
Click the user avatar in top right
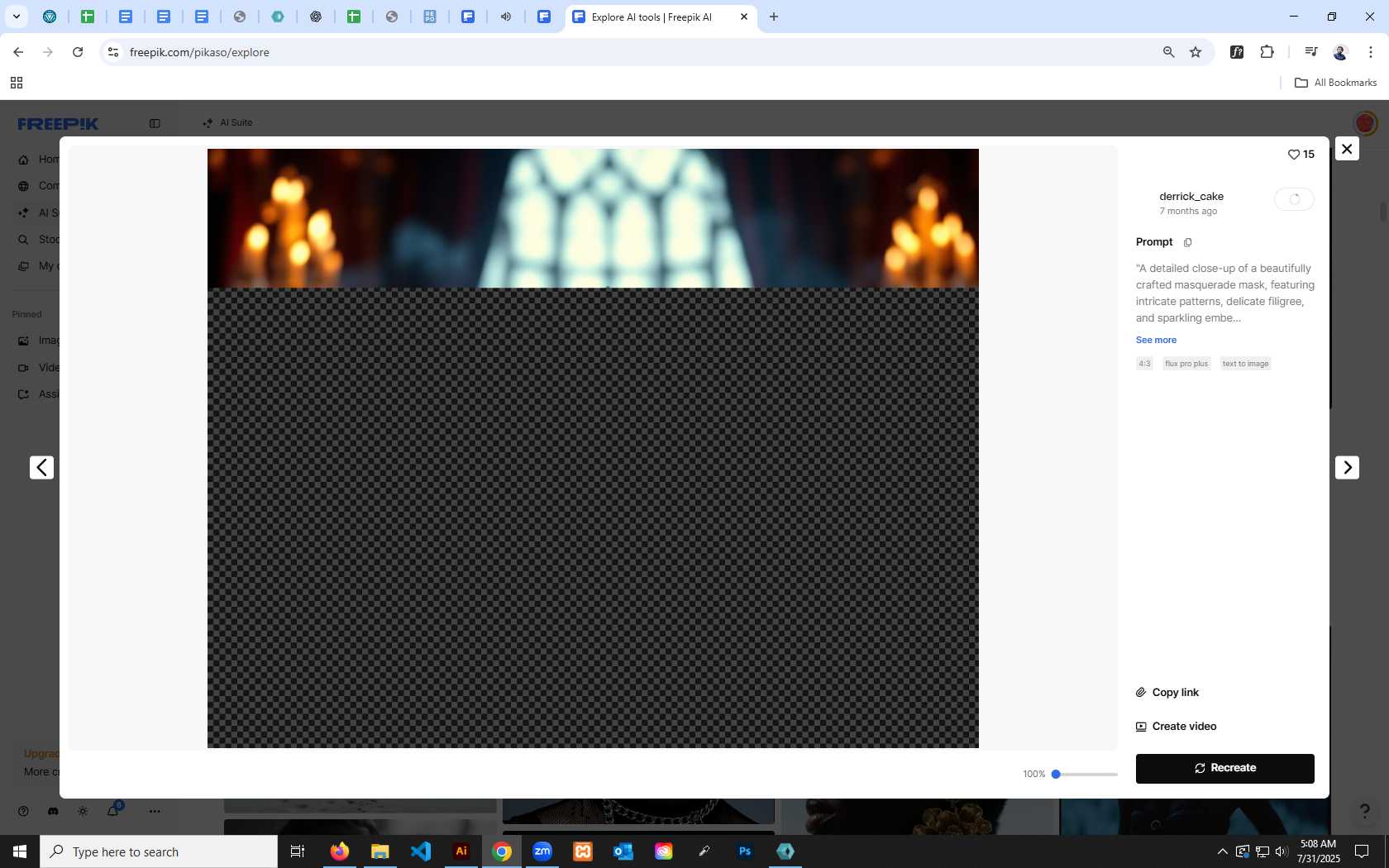(1365, 123)
